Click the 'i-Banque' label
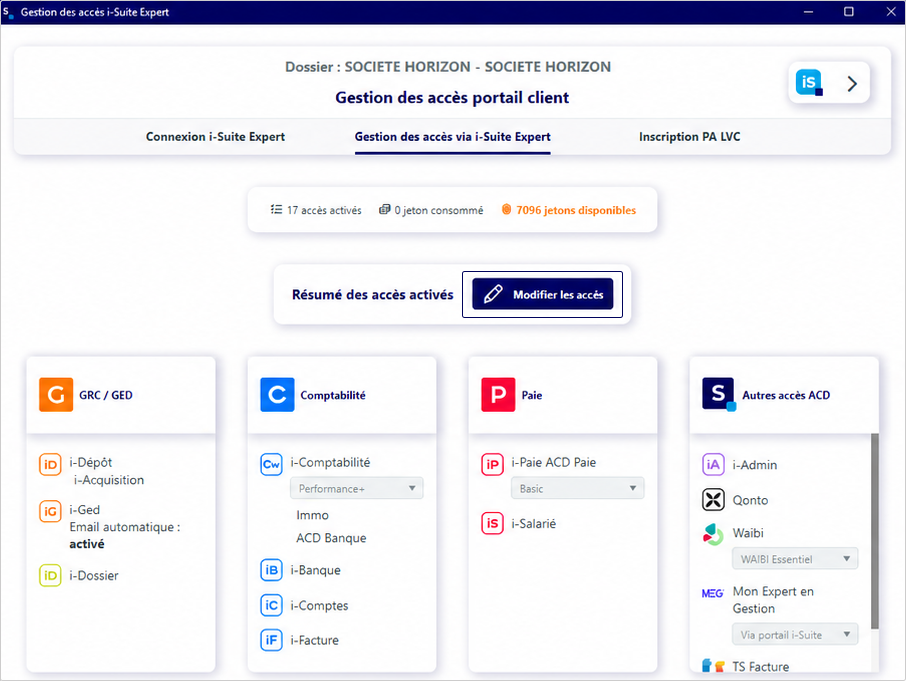The width and height of the screenshot is (906, 681). tap(315, 570)
